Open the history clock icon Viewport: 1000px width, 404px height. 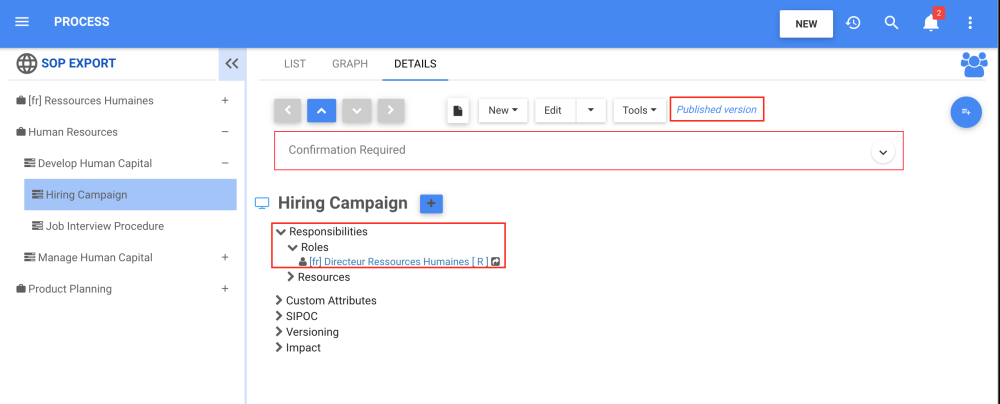853,23
